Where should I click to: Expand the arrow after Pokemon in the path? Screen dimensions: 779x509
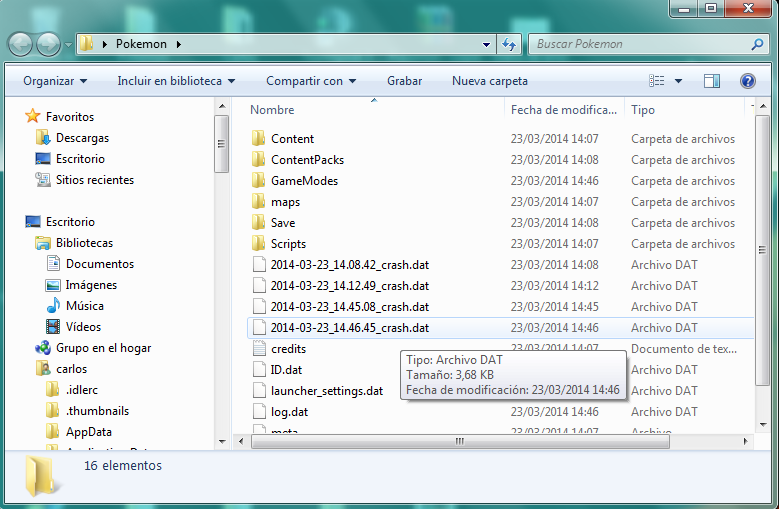point(179,44)
